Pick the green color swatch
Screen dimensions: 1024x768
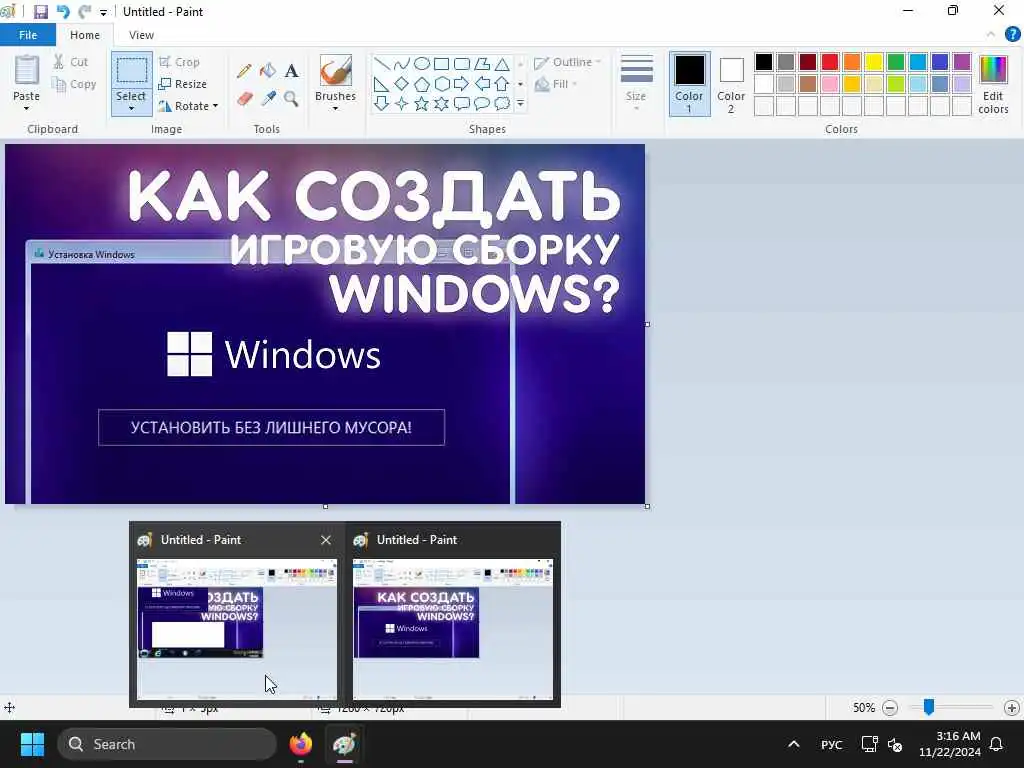pos(896,62)
